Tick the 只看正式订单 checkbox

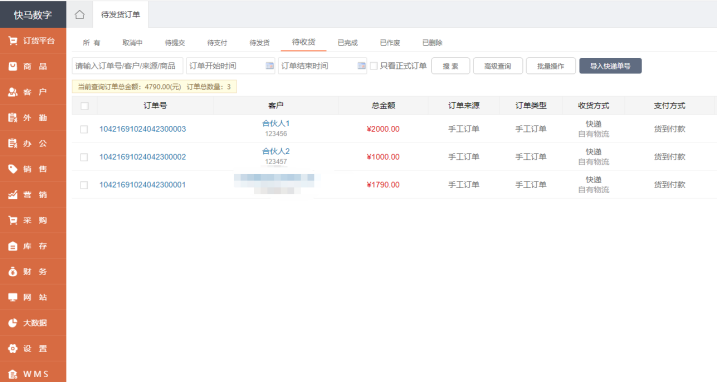click(x=374, y=66)
